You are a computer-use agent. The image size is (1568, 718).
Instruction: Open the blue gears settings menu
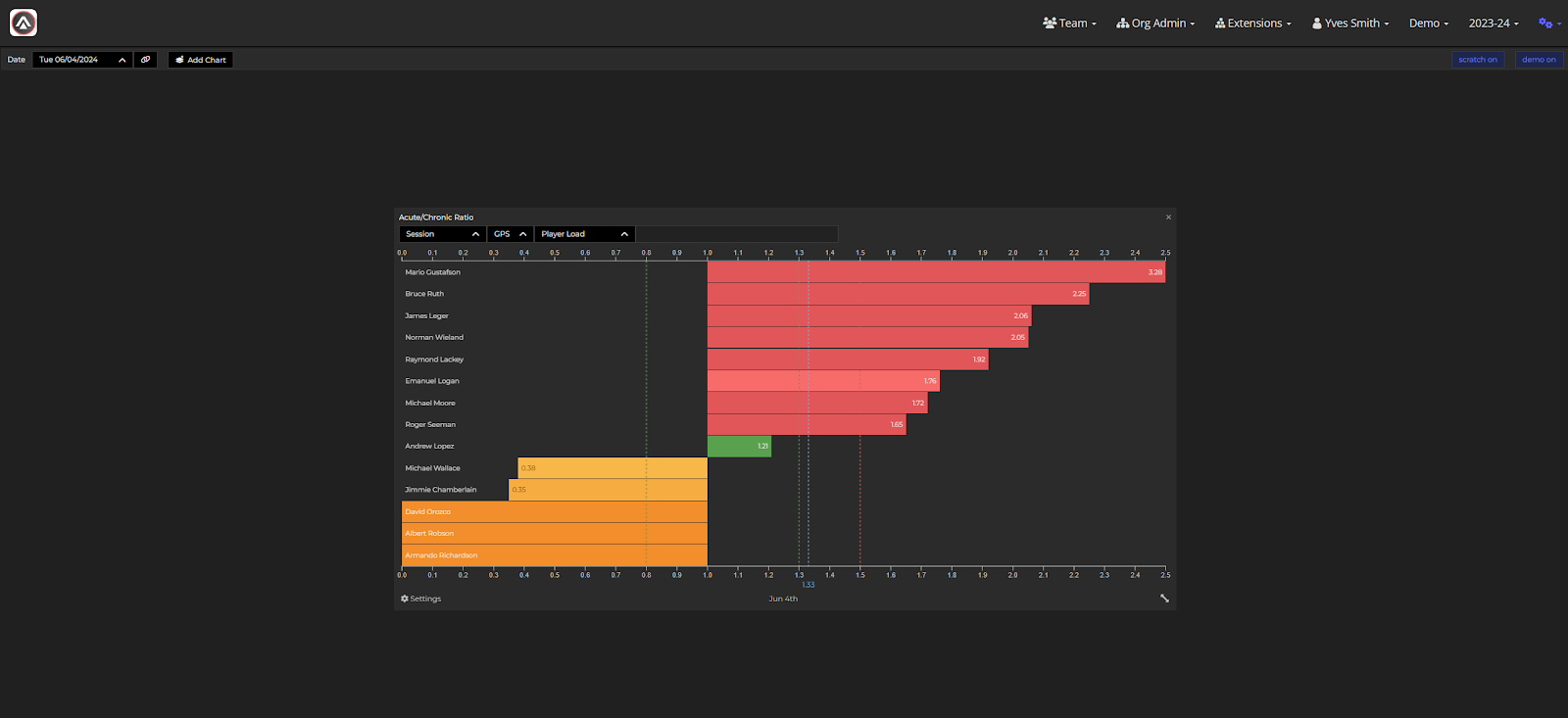click(1549, 24)
